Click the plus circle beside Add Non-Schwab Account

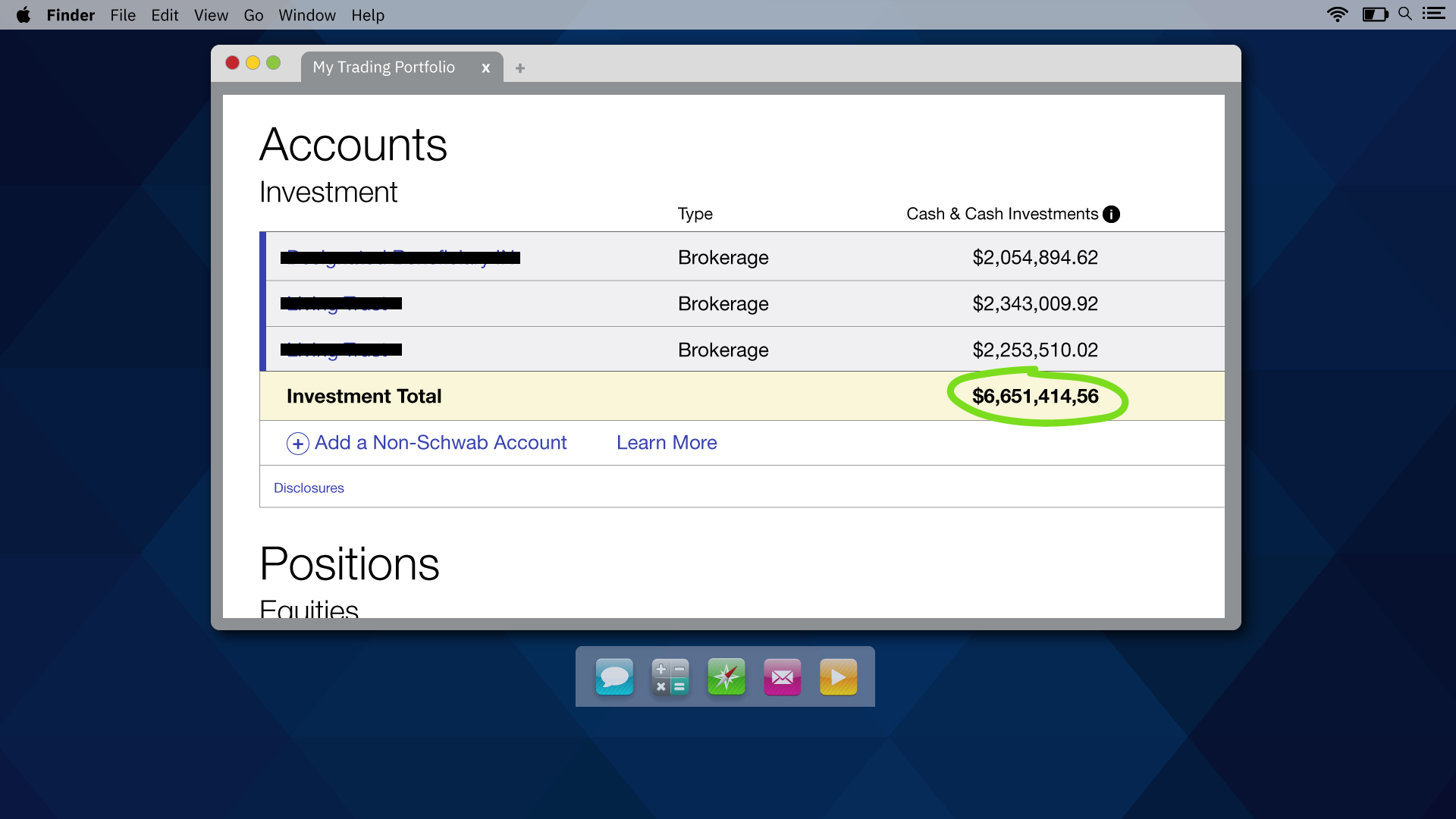(x=297, y=444)
